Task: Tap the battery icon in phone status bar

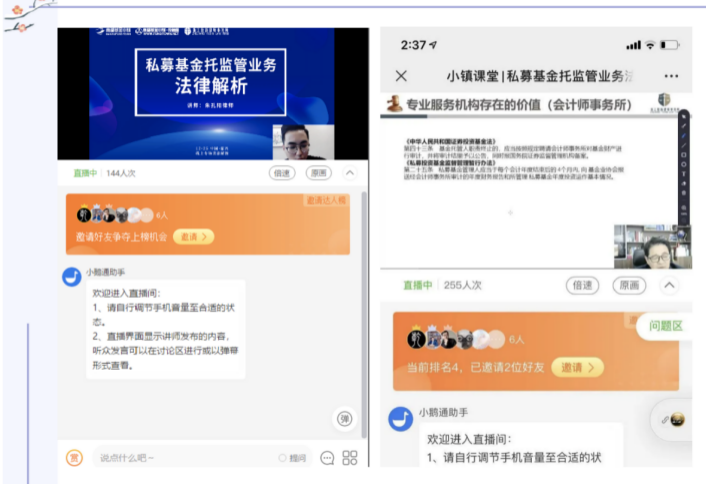Action: tap(670, 45)
